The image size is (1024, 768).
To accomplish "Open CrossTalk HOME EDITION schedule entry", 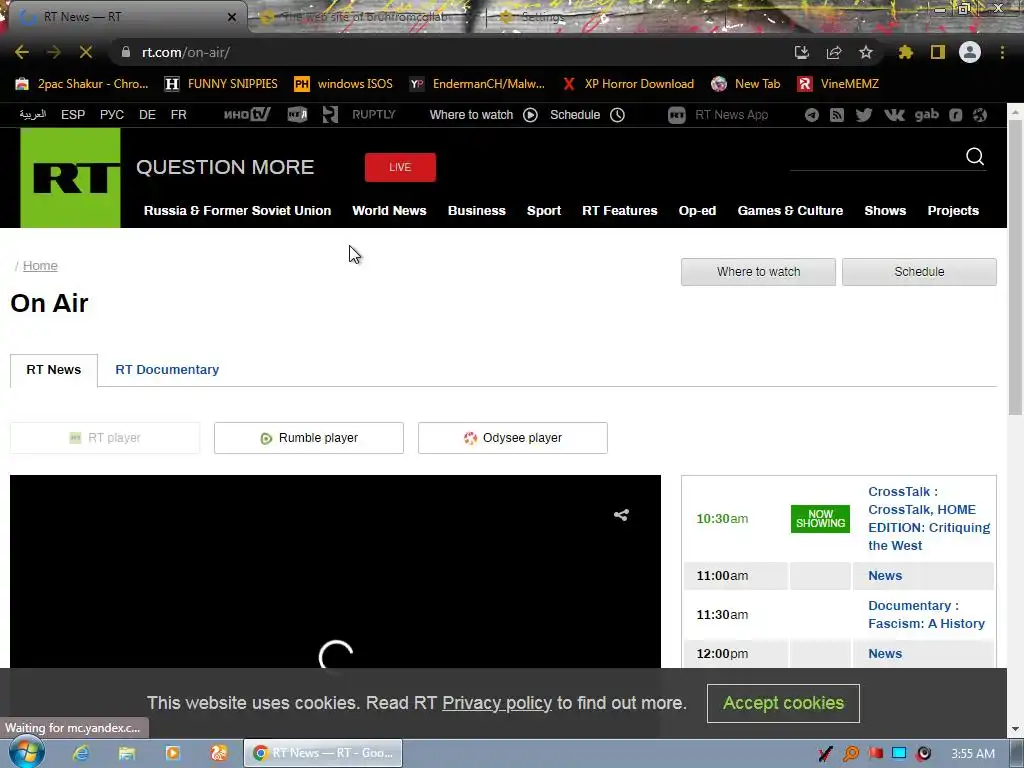I will 929,519.
